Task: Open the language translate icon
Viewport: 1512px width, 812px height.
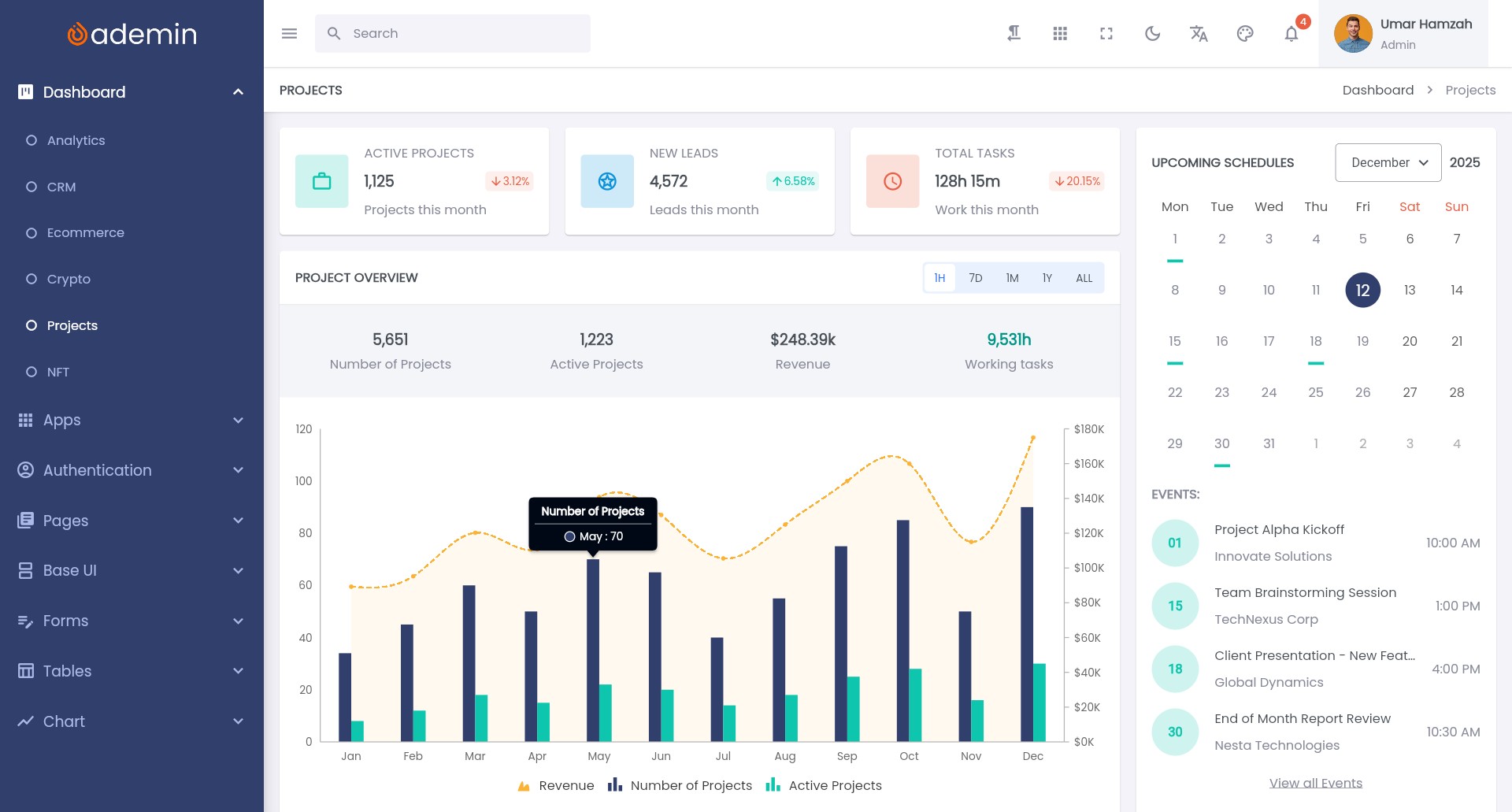Action: pyautogui.click(x=1199, y=33)
